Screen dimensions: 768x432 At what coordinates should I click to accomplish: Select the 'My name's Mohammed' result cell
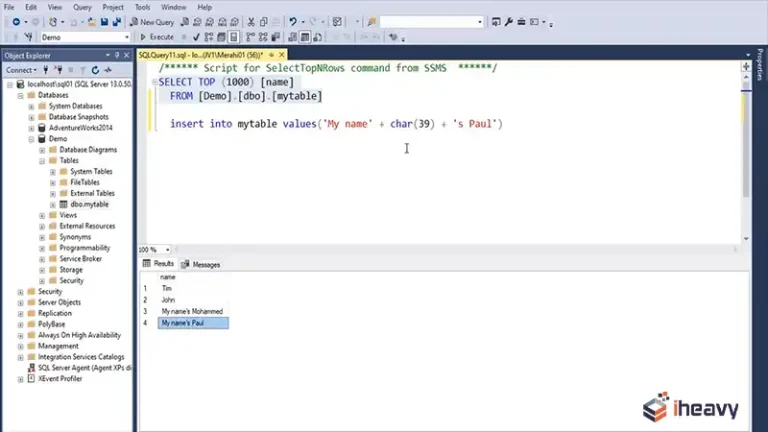pos(192,311)
